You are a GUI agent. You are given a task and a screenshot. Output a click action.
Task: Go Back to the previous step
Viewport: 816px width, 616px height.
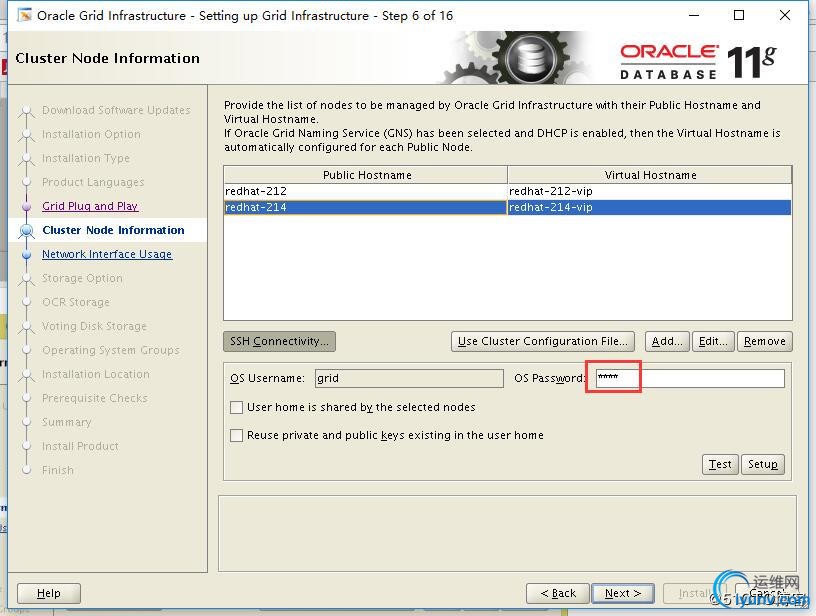coord(558,593)
